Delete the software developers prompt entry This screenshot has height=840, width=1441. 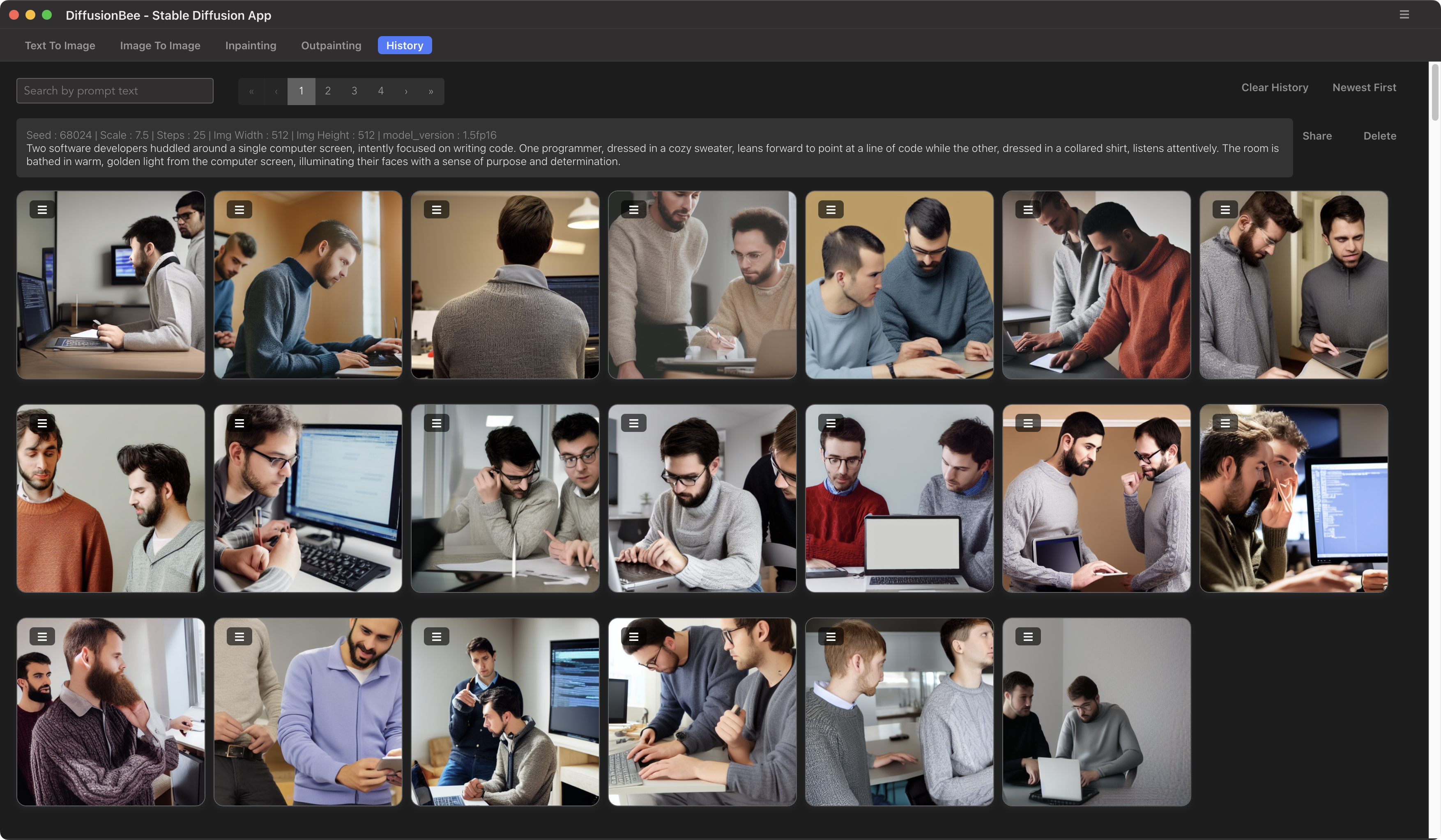1379,136
